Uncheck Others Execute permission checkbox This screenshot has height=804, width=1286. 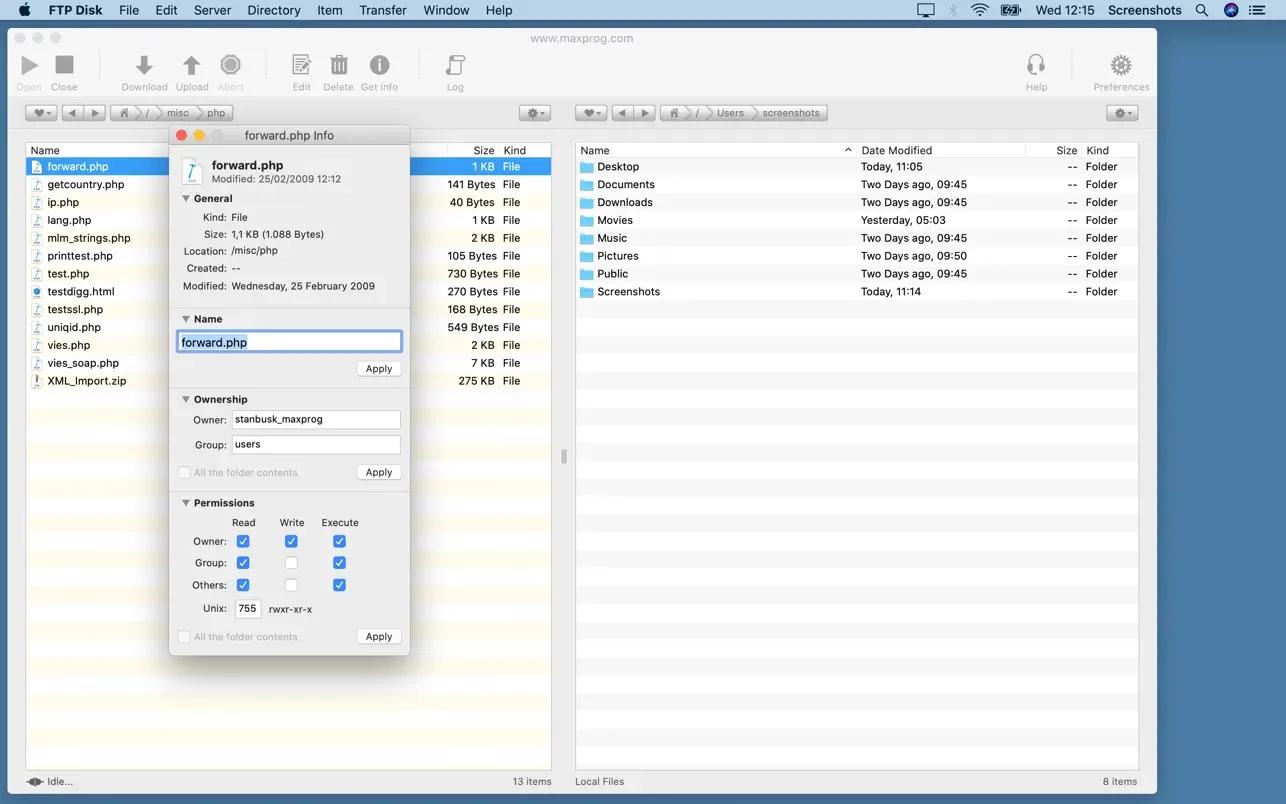(x=339, y=585)
